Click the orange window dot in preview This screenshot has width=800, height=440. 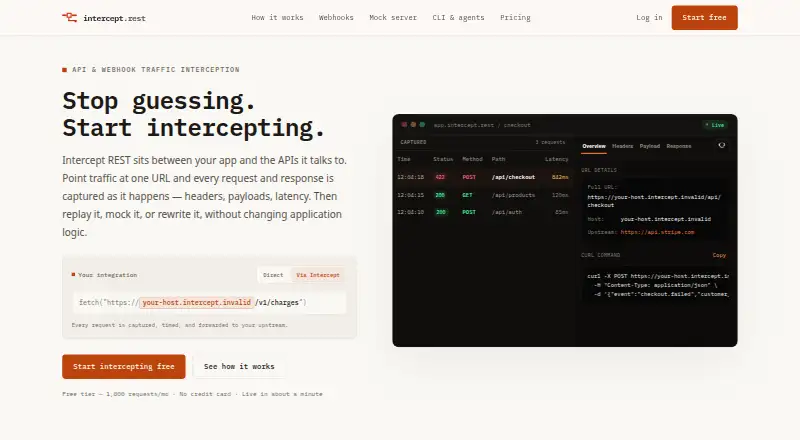[413, 125]
